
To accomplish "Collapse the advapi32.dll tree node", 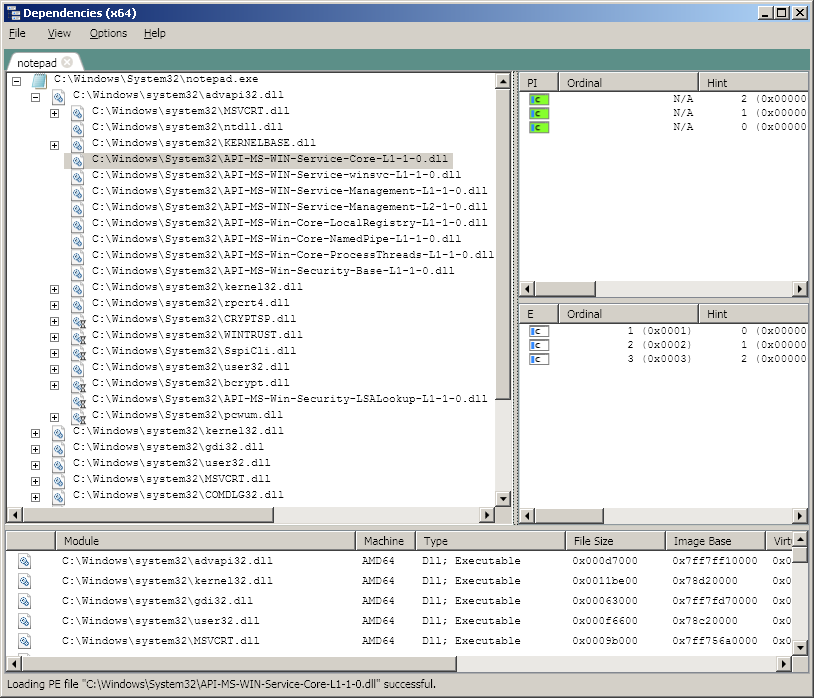I will [x=35, y=97].
